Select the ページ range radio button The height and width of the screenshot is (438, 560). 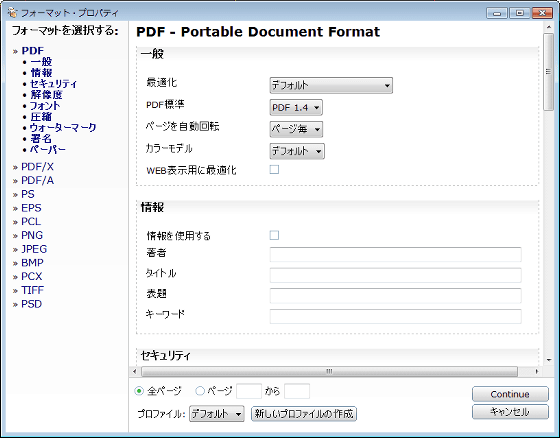200,391
